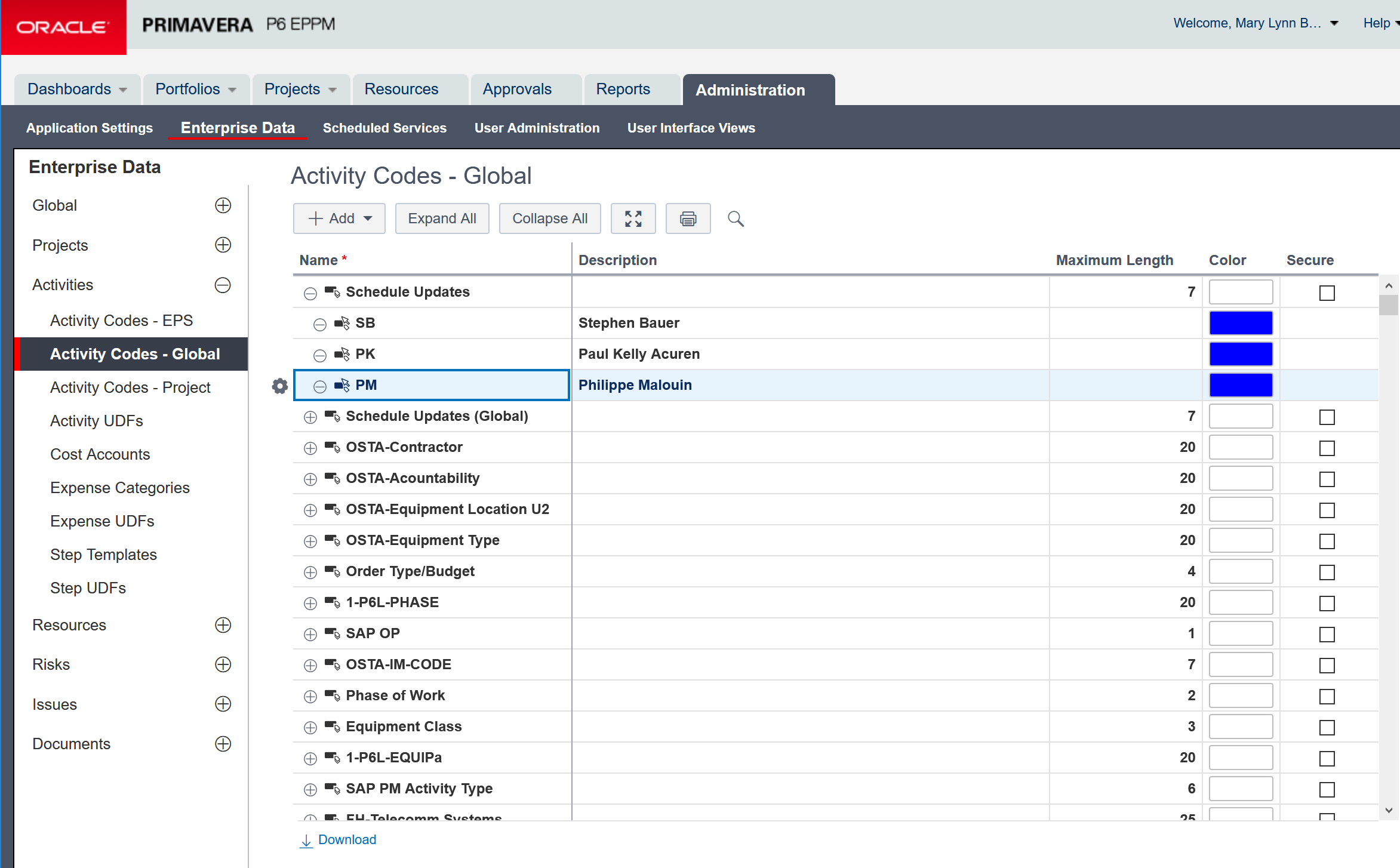The image size is (1400, 868).
Task: Click the code value icon beside SB
Action: click(341, 323)
